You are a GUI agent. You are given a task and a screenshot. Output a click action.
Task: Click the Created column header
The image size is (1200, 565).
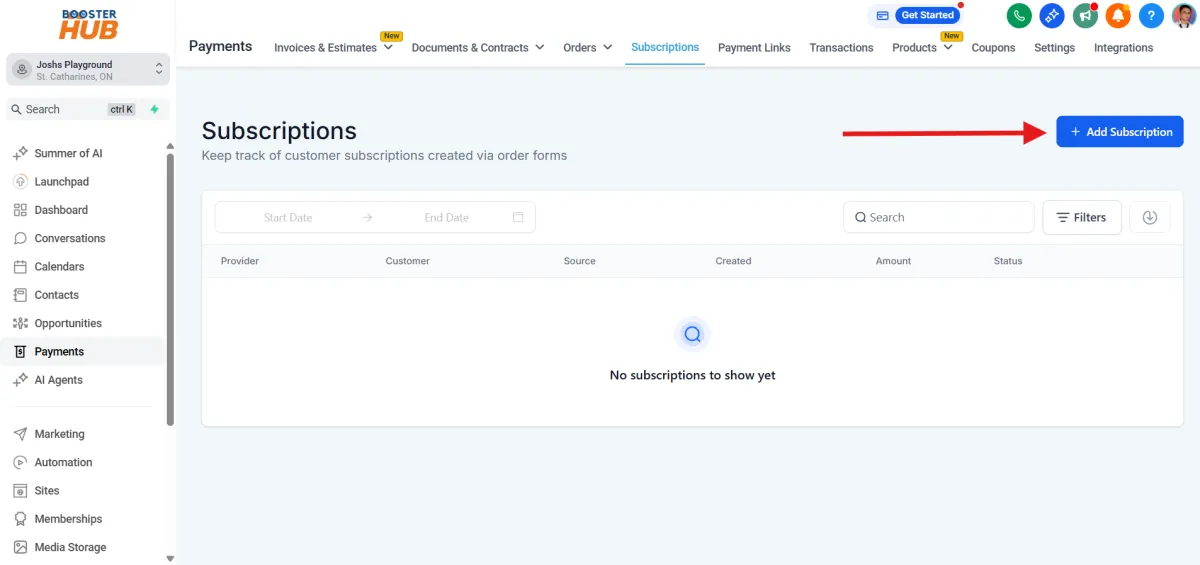point(733,261)
